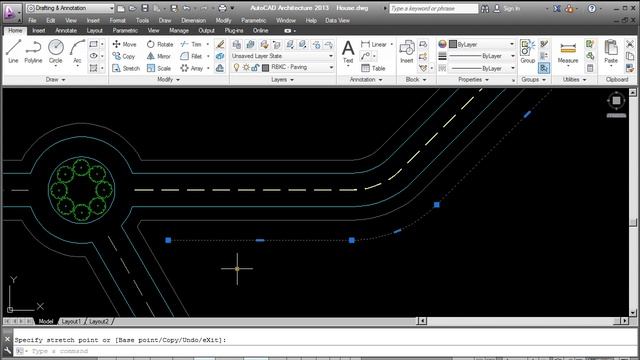This screenshot has width=640, height=360.
Task: Select the Mirror tool
Action: click(159, 56)
